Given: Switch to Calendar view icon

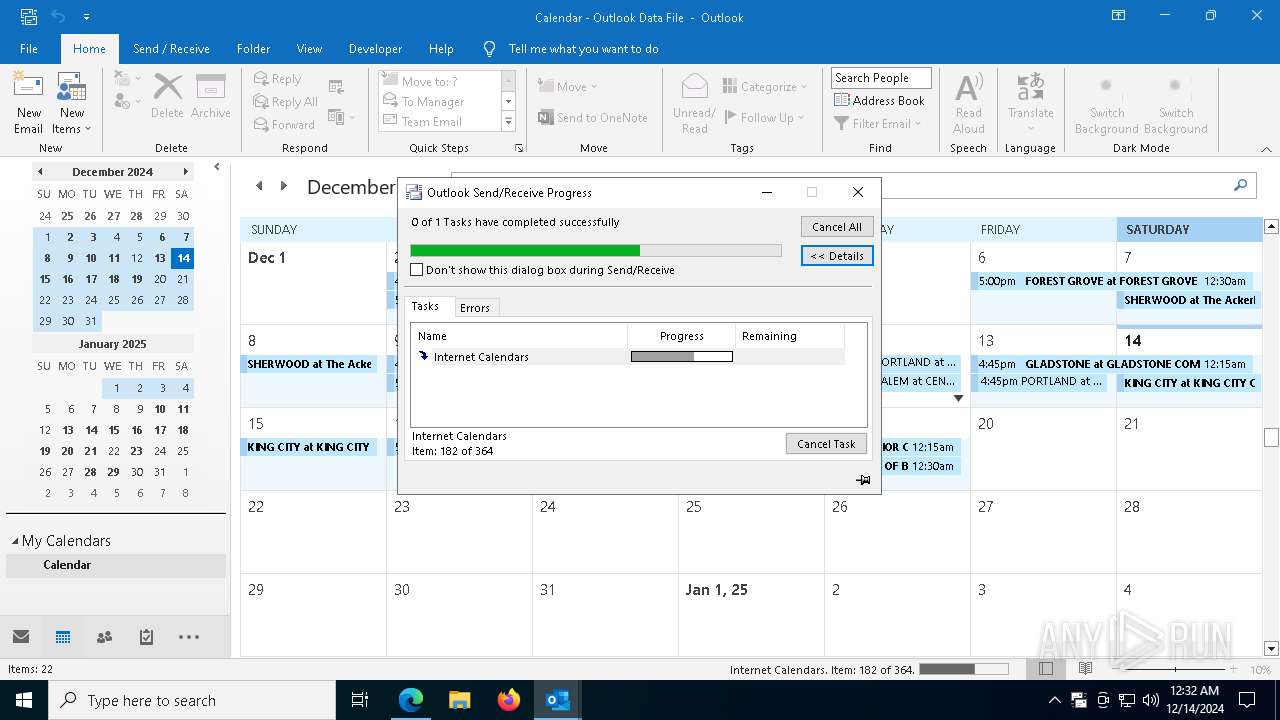Looking at the screenshot, I should [63, 637].
